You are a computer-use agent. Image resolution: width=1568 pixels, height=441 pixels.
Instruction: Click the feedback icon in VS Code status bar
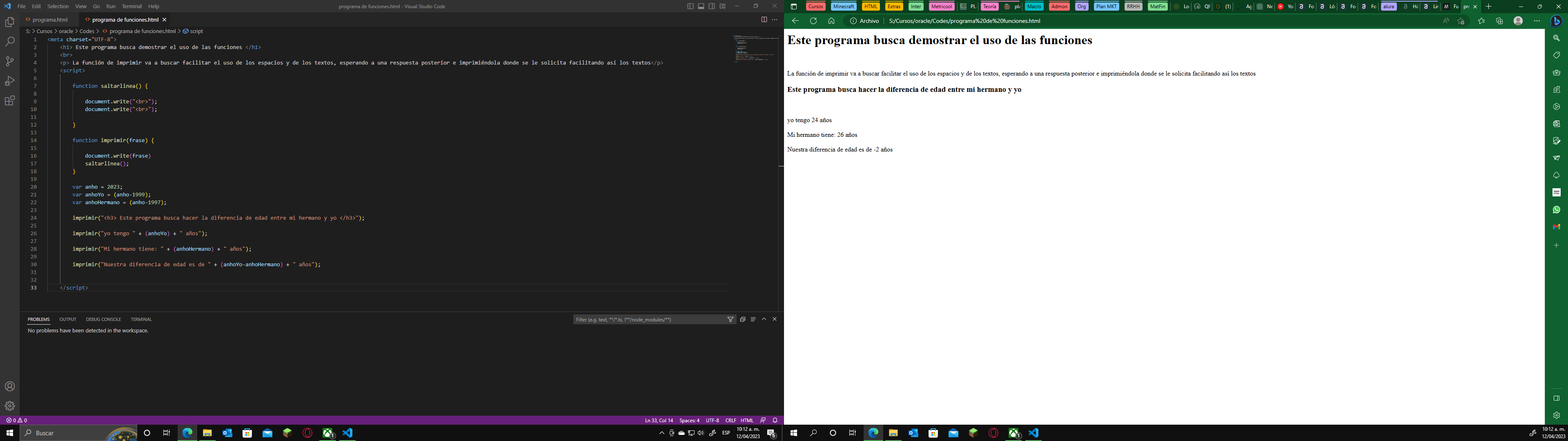[763, 420]
